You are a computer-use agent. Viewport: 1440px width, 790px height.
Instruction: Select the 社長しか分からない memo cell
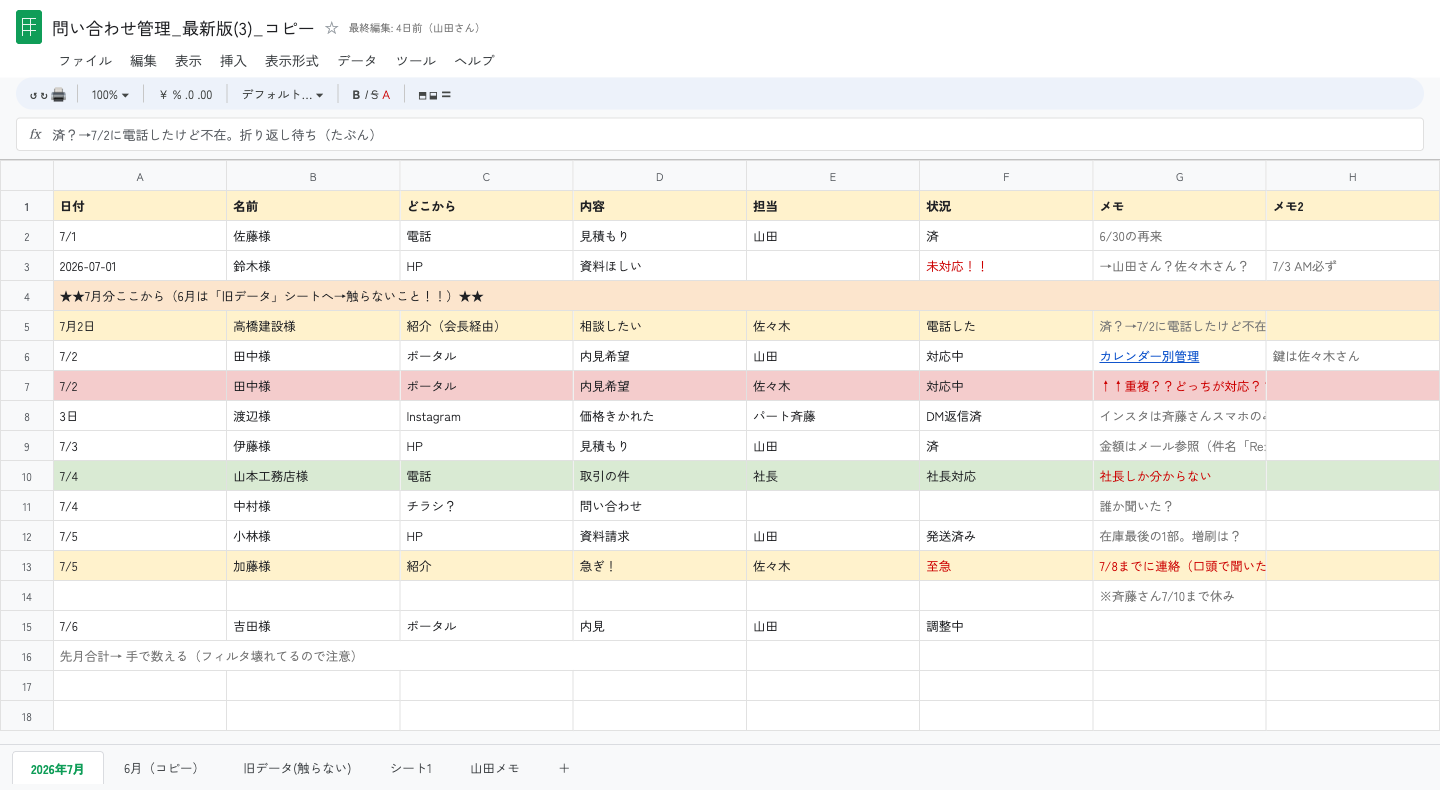tap(1179, 476)
